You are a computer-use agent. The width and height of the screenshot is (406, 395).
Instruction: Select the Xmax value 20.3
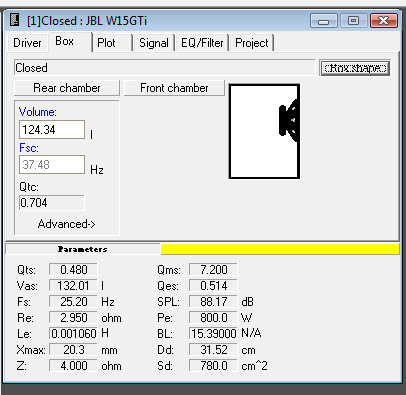pyautogui.click(x=73, y=350)
